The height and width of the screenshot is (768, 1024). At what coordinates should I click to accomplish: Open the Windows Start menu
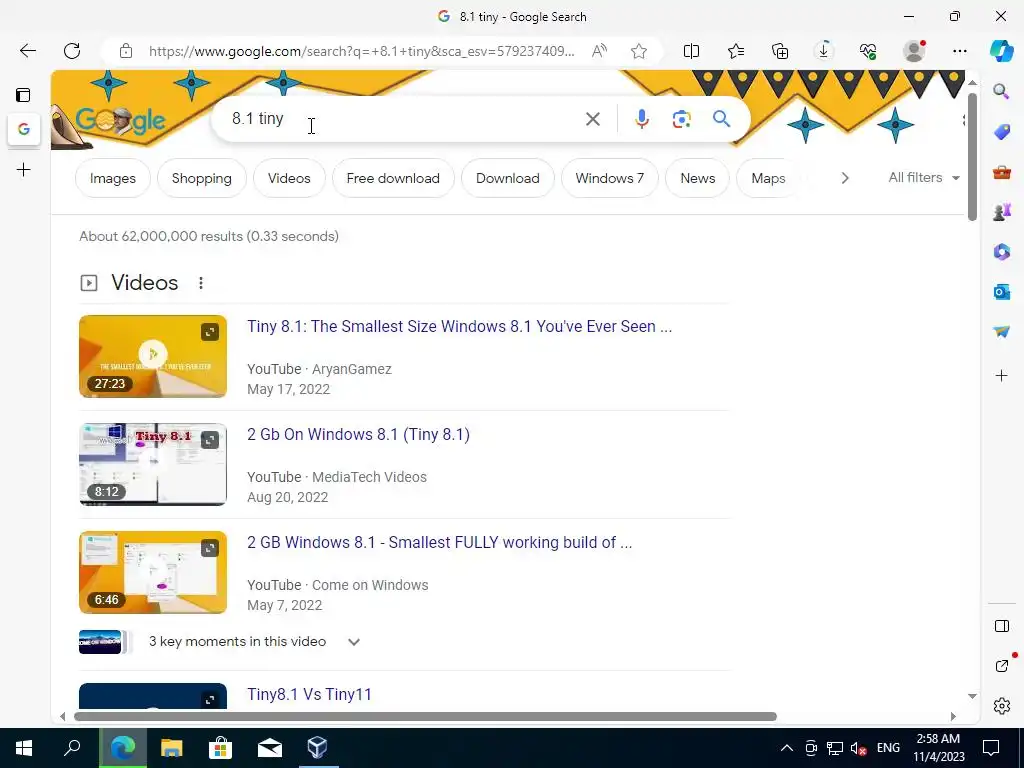[24, 748]
